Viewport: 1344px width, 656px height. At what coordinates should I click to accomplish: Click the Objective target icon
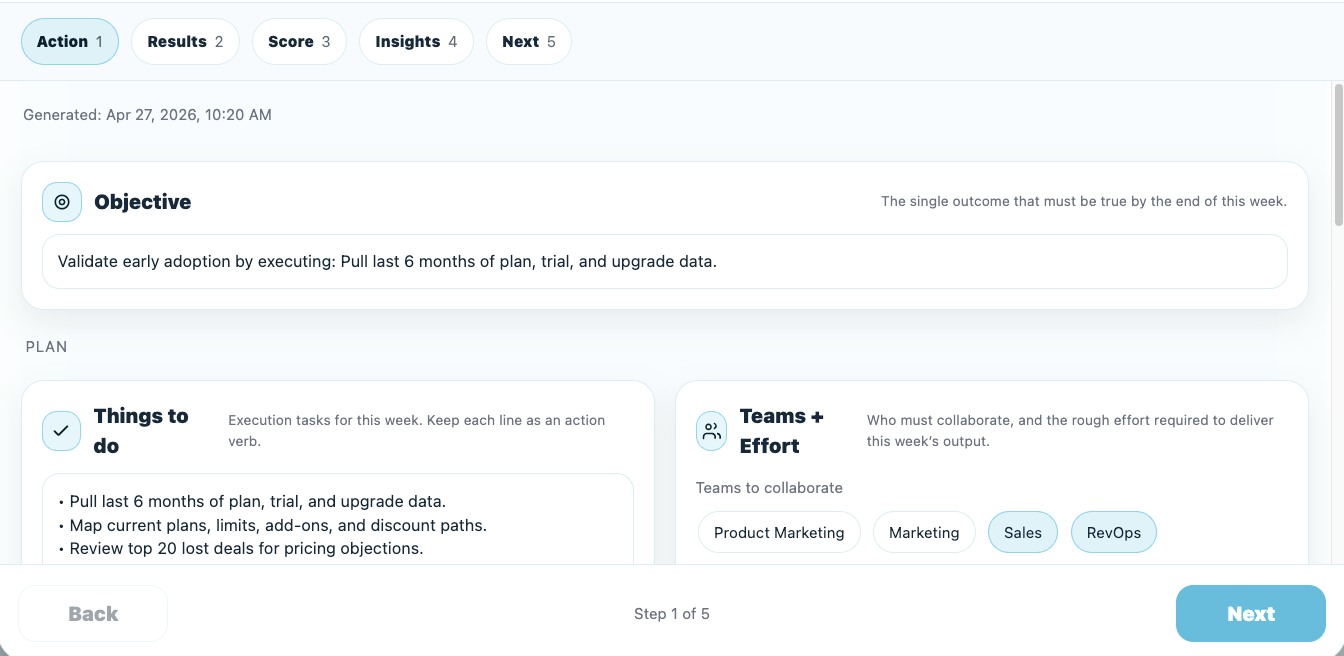[x=62, y=202]
